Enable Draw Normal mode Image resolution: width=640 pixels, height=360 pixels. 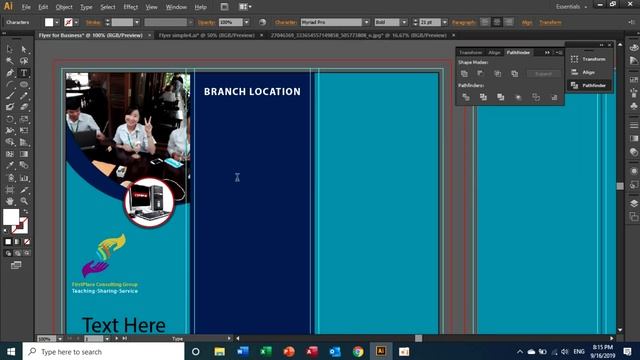[x=8, y=253]
